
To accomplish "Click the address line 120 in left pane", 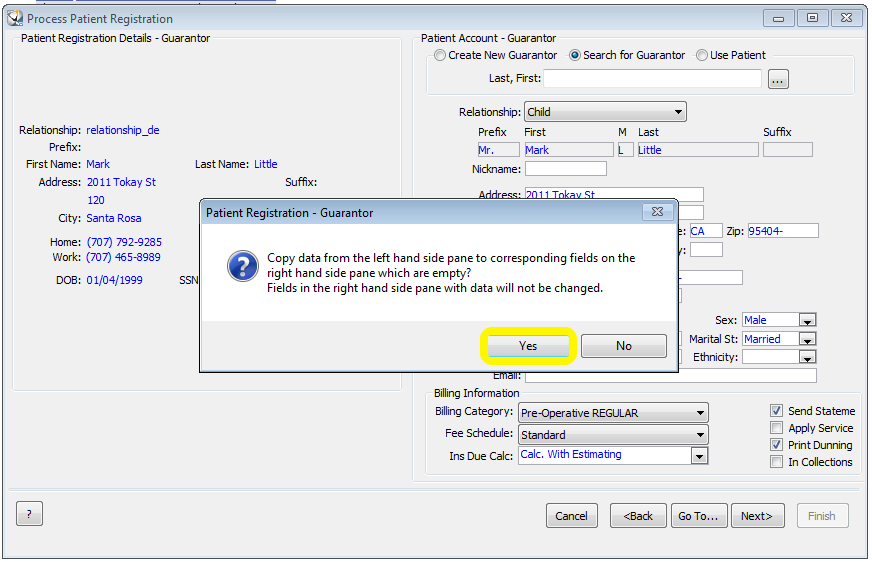I will [x=95, y=200].
